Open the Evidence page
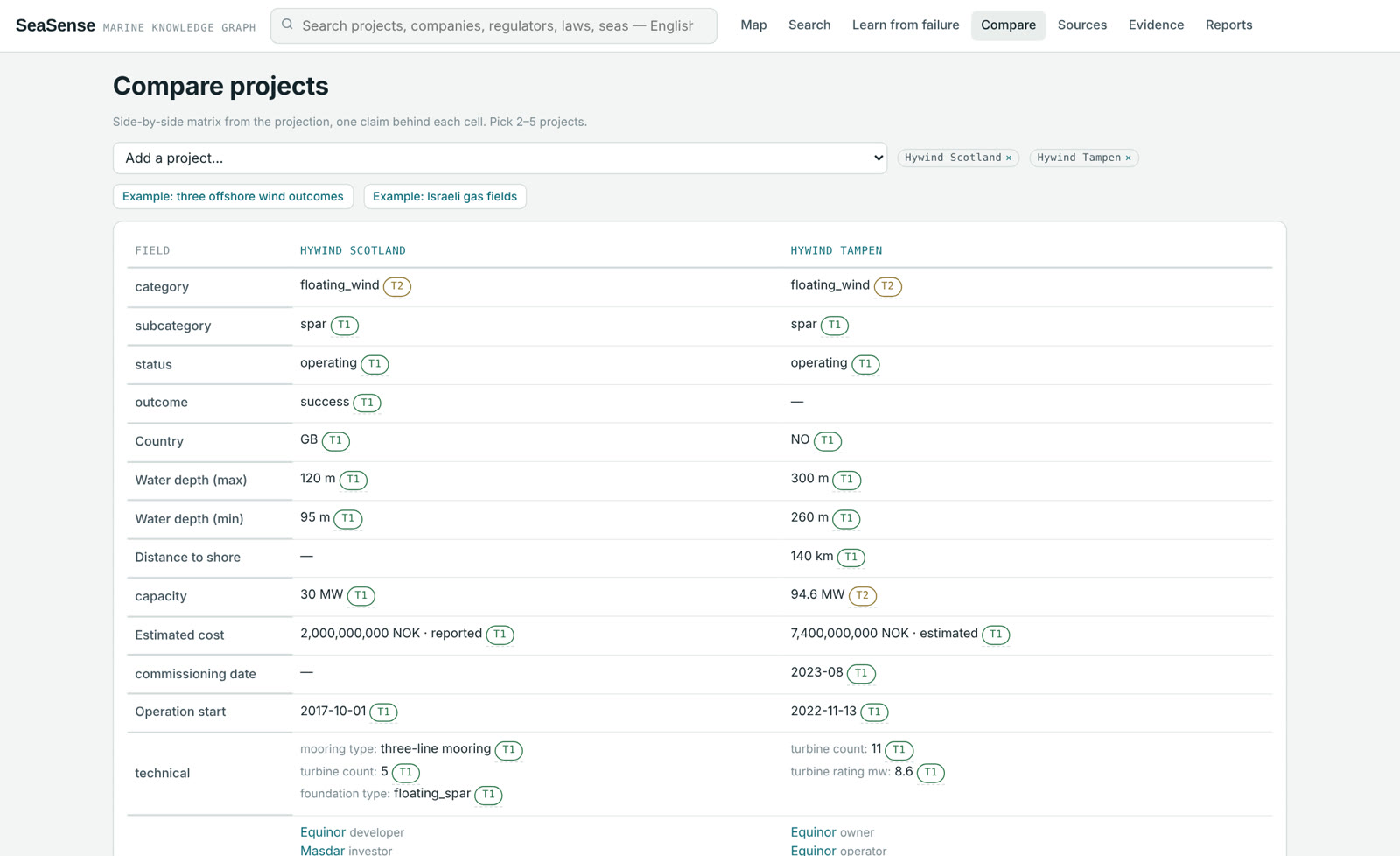Screen dimensions: 1400x856 pyautogui.click(x=1156, y=25)
